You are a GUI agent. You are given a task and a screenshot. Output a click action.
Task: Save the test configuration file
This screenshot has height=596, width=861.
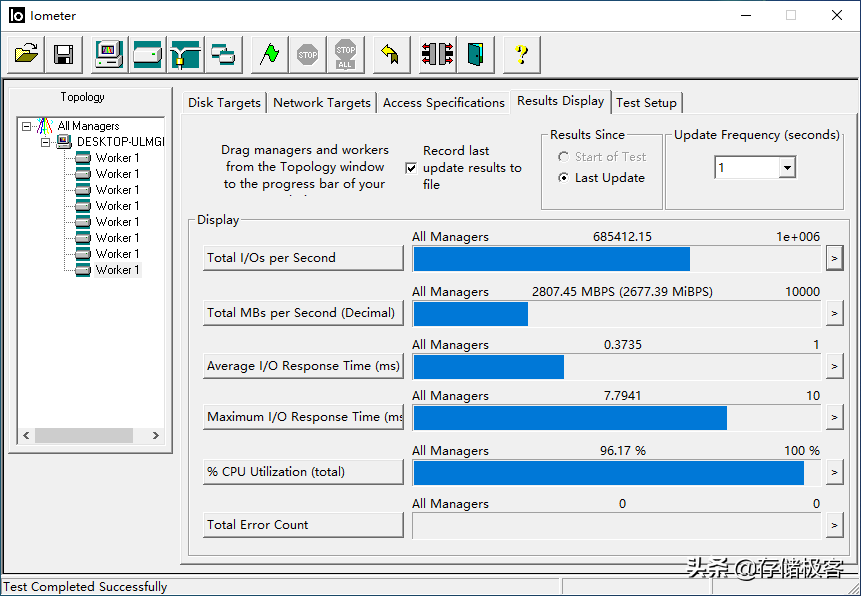64,54
